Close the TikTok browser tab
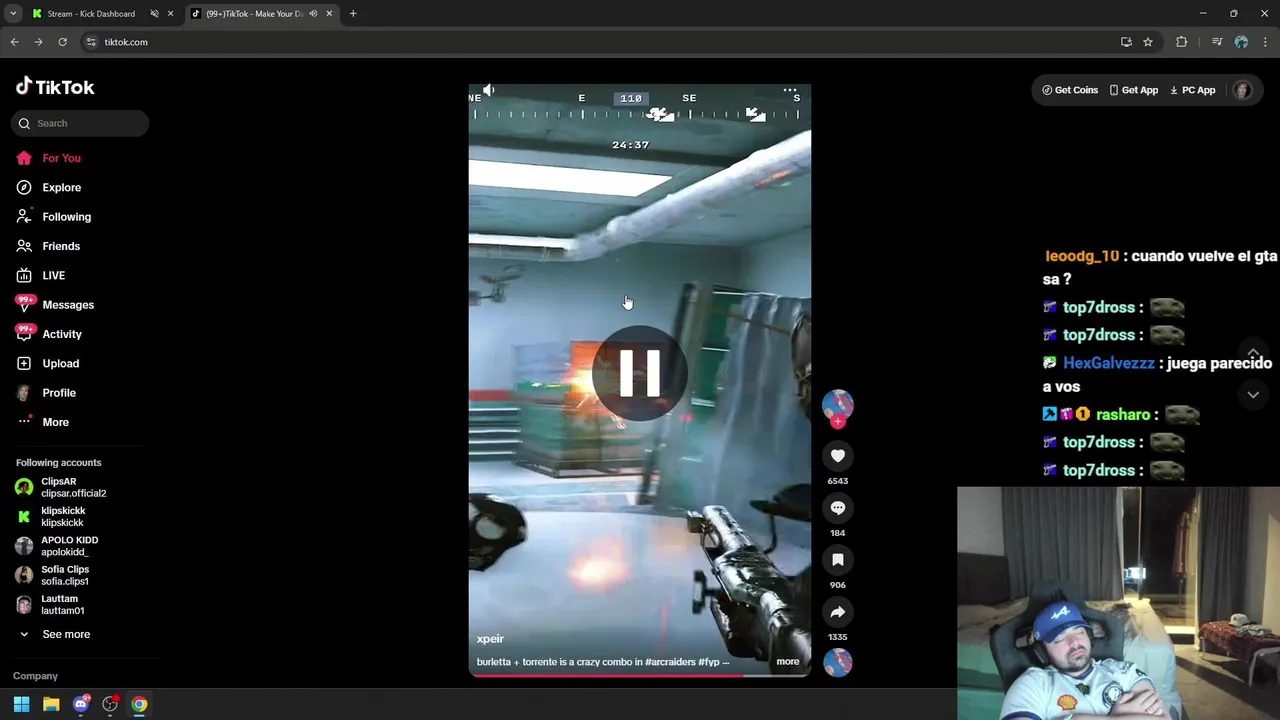 pyautogui.click(x=329, y=14)
